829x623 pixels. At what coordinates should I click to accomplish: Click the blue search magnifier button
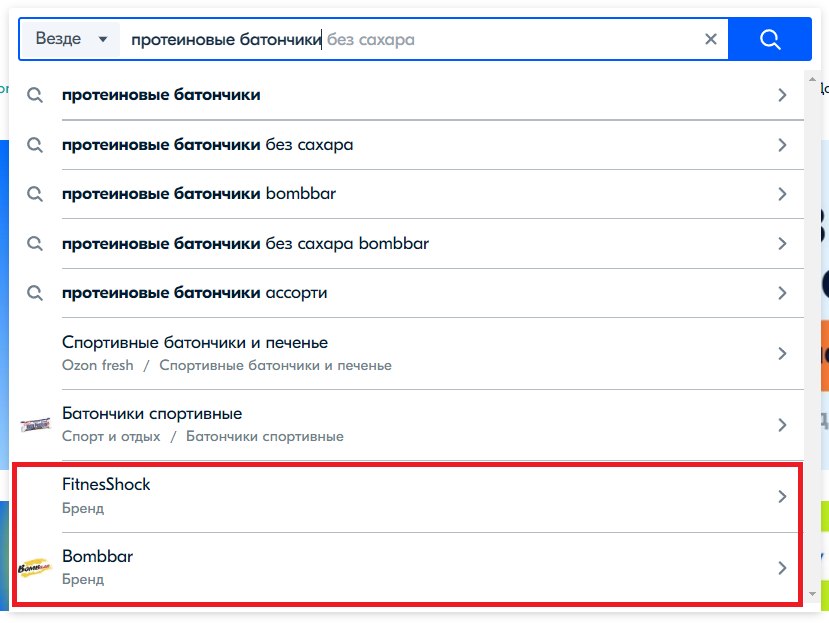(770, 39)
